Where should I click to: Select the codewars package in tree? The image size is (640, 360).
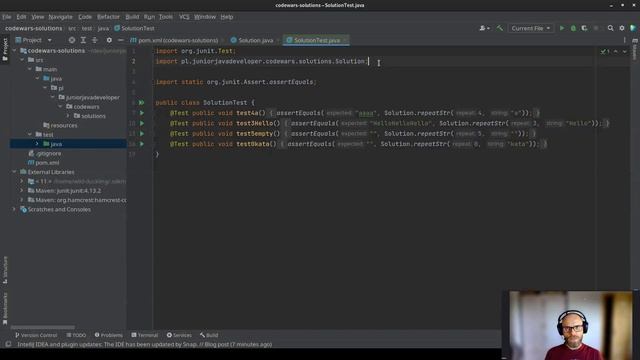coord(83,107)
